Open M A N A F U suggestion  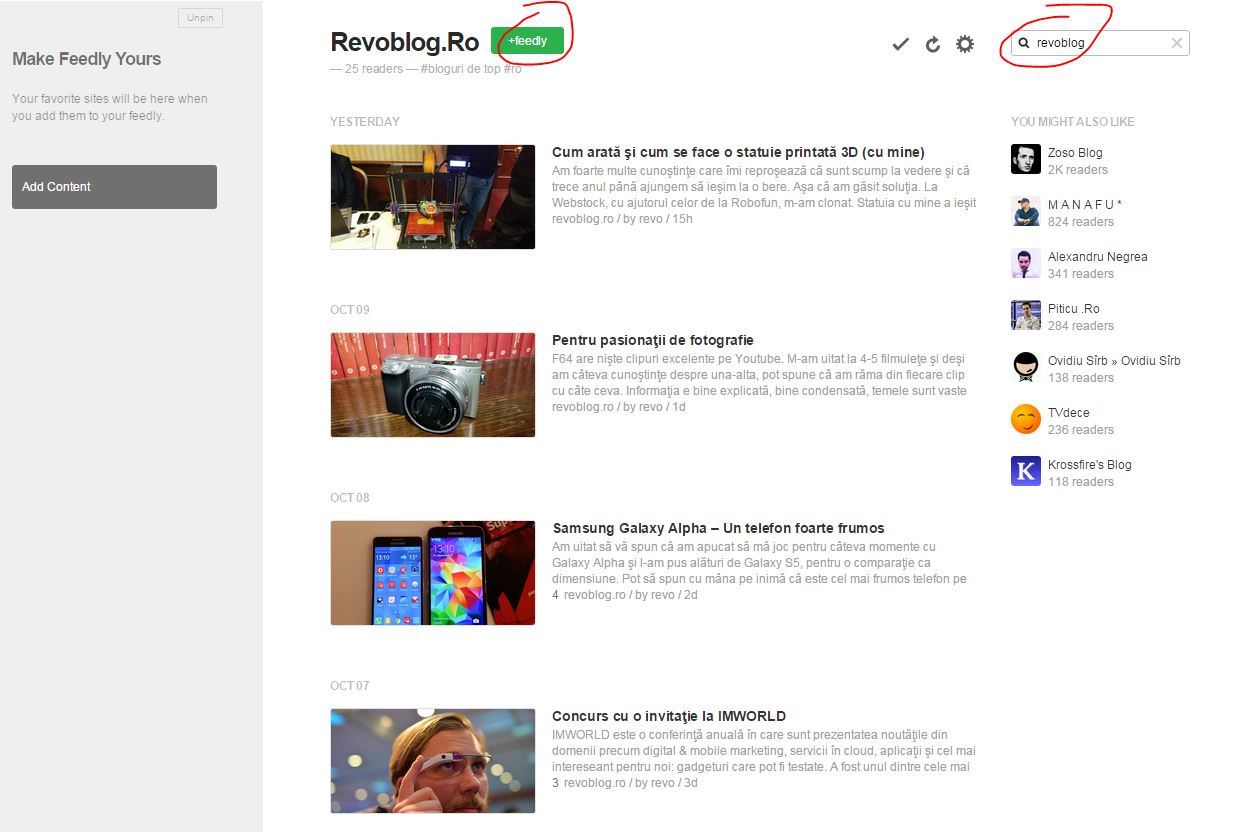click(1085, 204)
